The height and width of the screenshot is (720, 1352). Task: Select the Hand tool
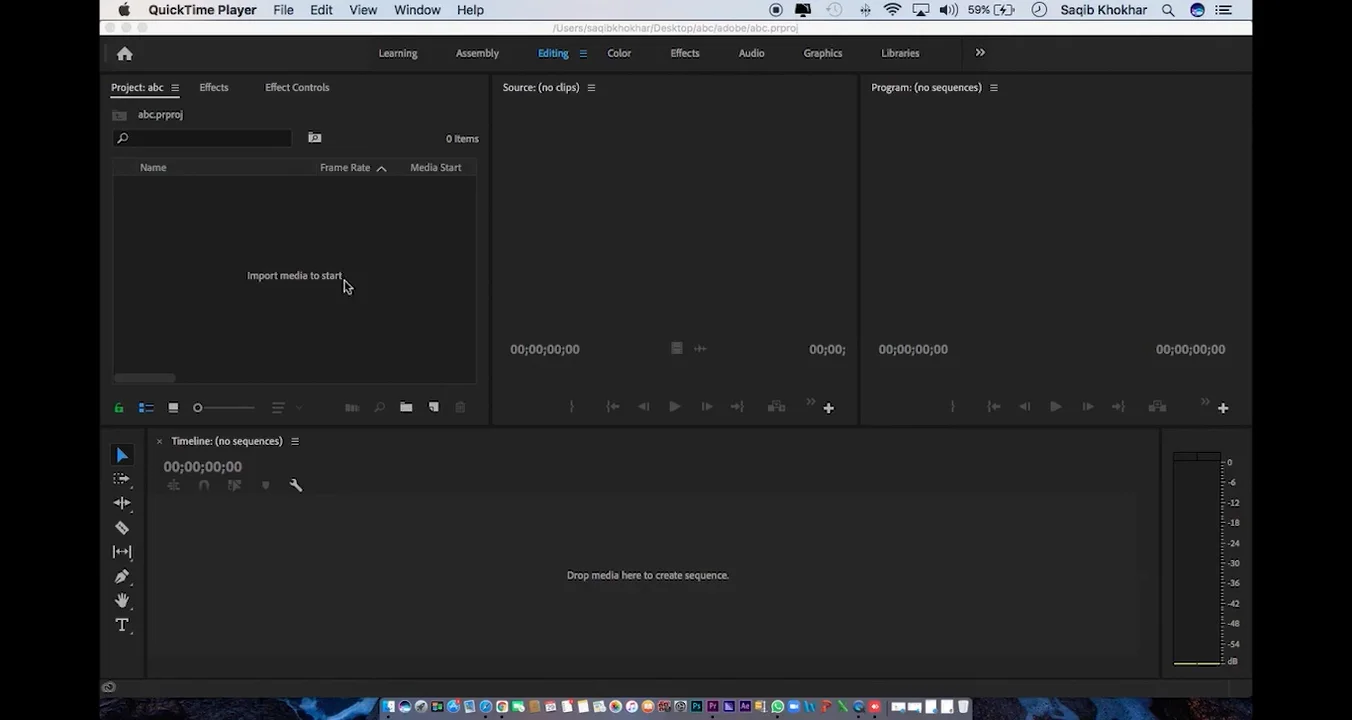(122, 600)
